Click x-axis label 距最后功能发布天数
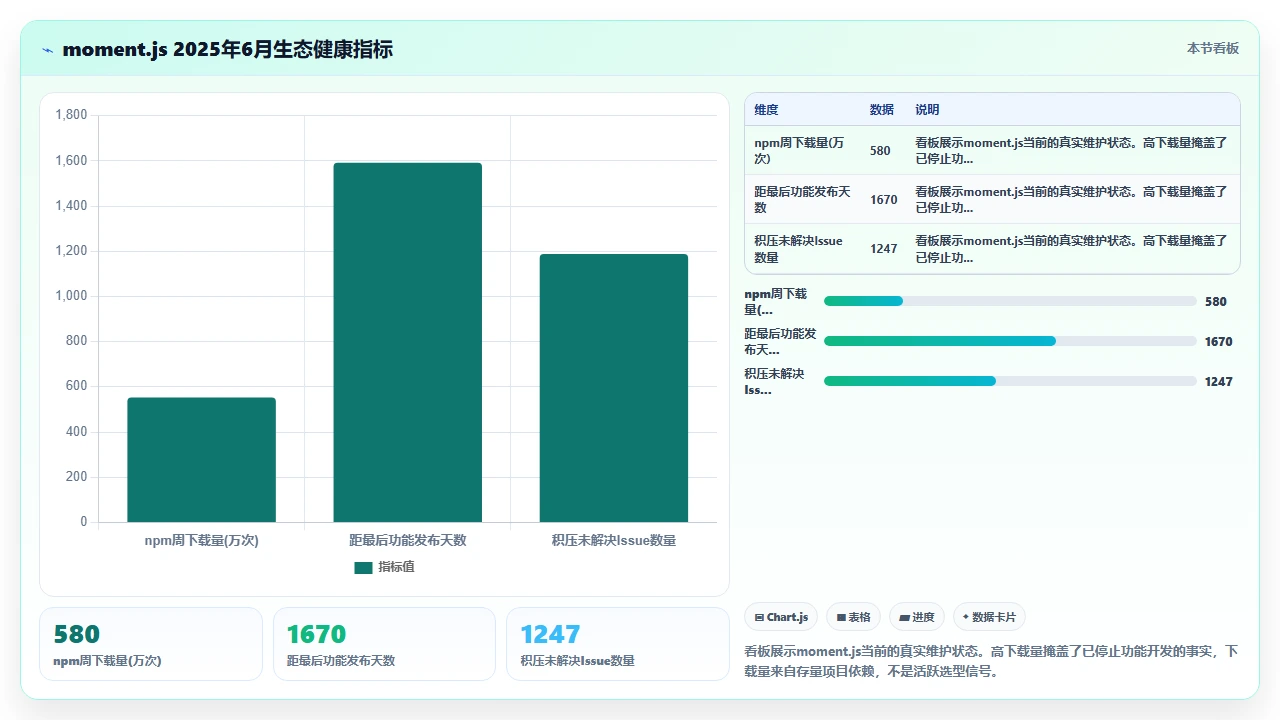The image size is (1280, 720). click(407, 540)
